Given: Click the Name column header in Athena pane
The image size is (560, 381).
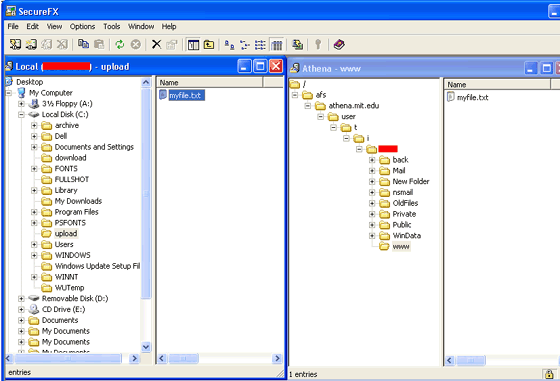Looking at the screenshot, I should point(498,85).
